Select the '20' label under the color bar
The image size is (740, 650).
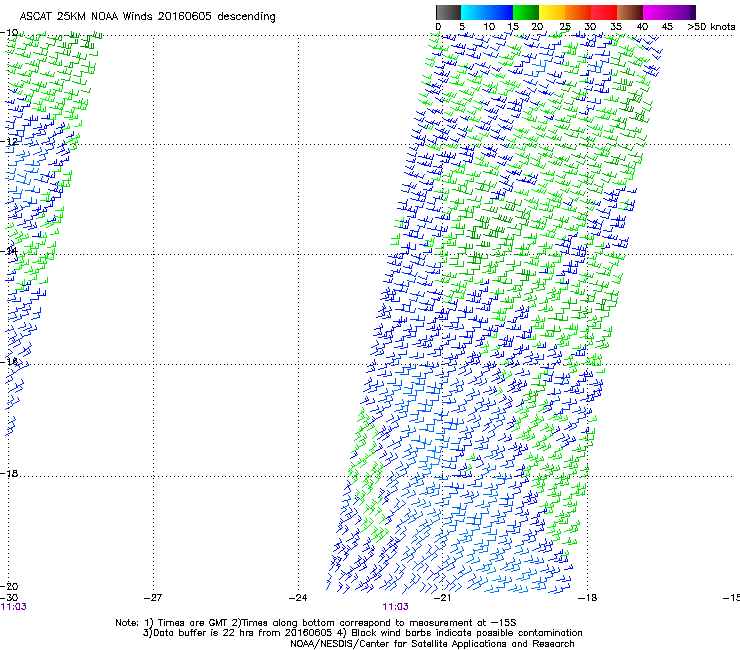tap(537, 26)
